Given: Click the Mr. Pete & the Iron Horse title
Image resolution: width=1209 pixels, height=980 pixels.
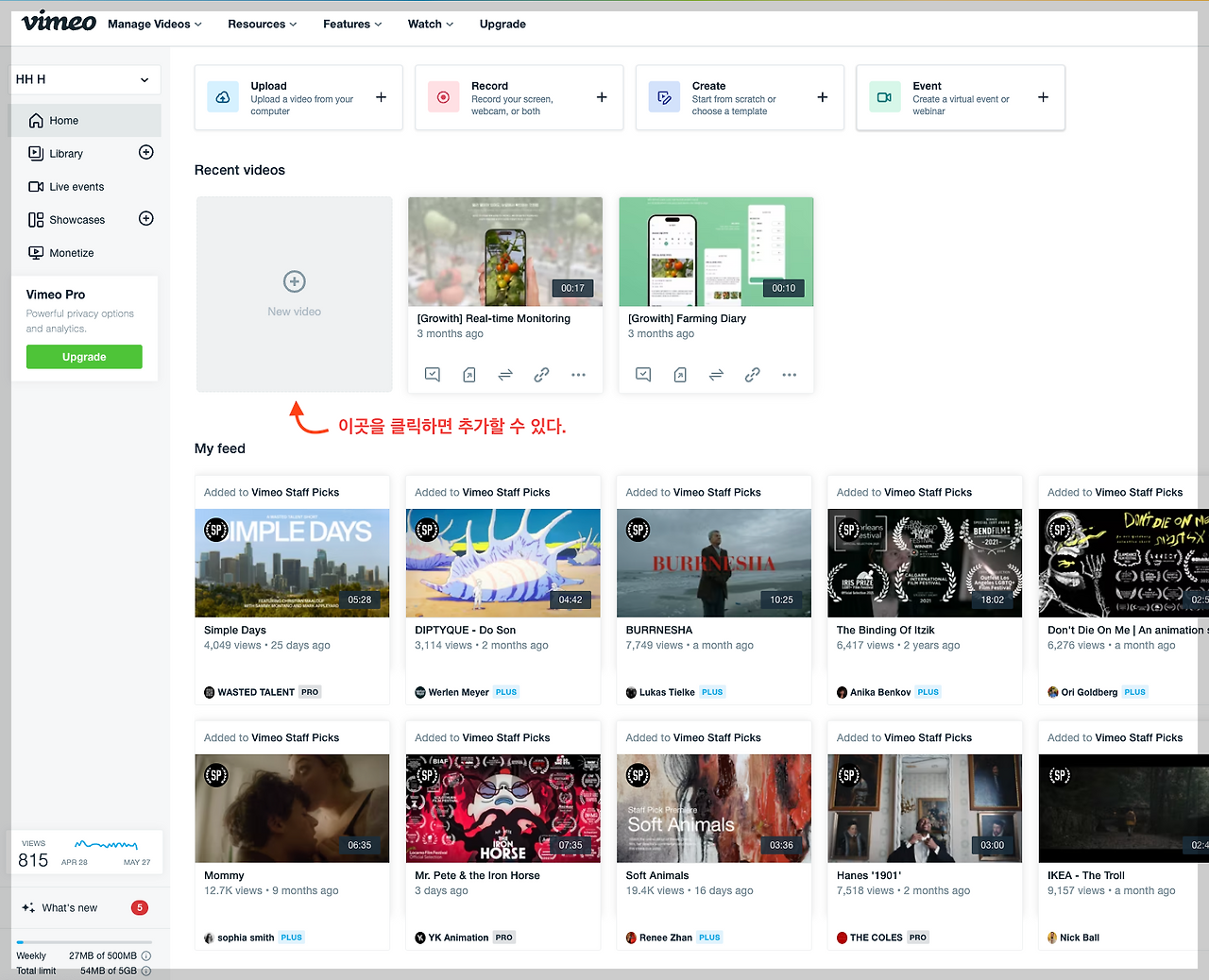Looking at the screenshot, I should (478, 876).
